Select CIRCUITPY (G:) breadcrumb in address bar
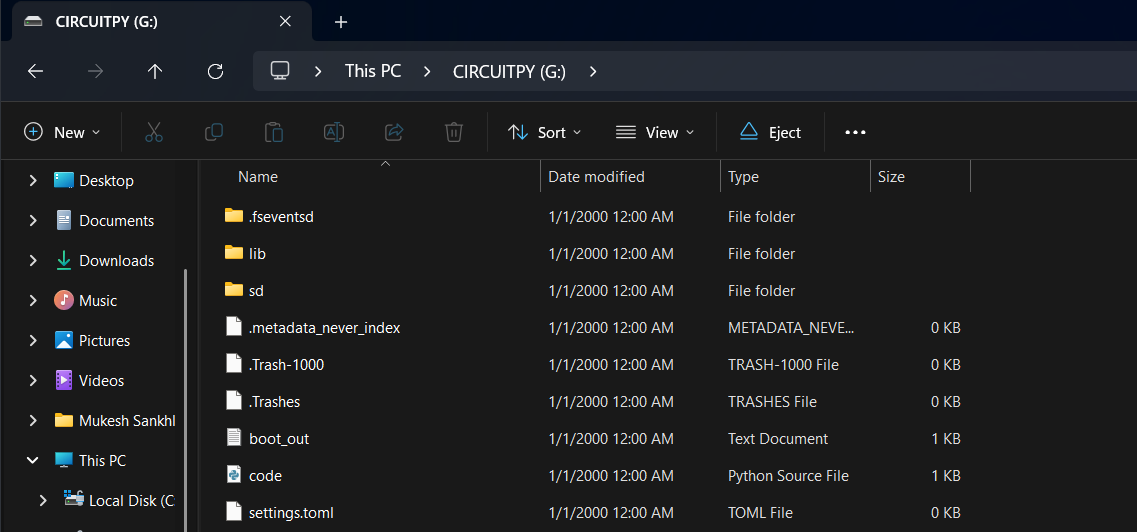This screenshot has width=1137, height=532. click(x=509, y=71)
